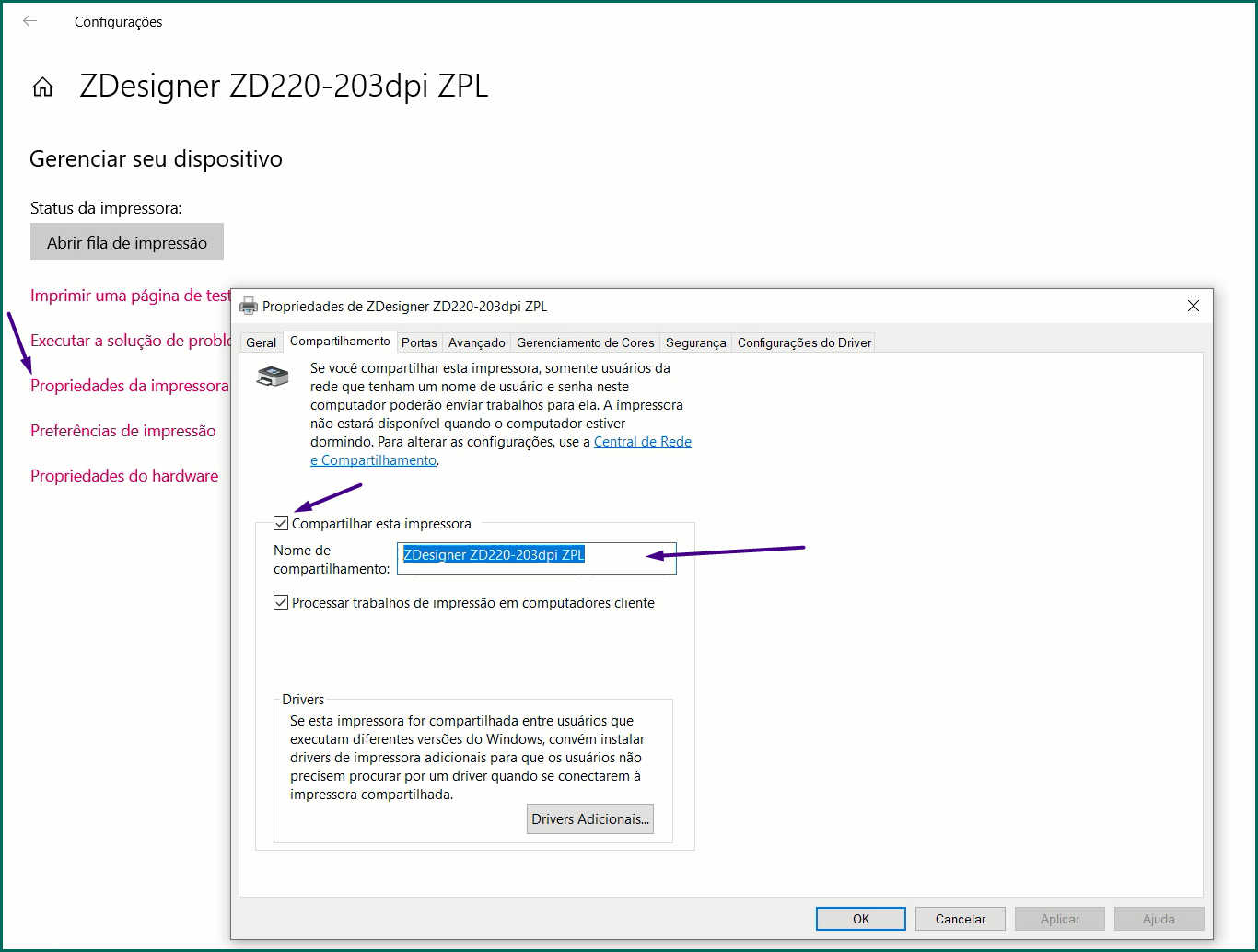Click the Cancelar button
The image size is (1258, 952).
click(x=961, y=919)
